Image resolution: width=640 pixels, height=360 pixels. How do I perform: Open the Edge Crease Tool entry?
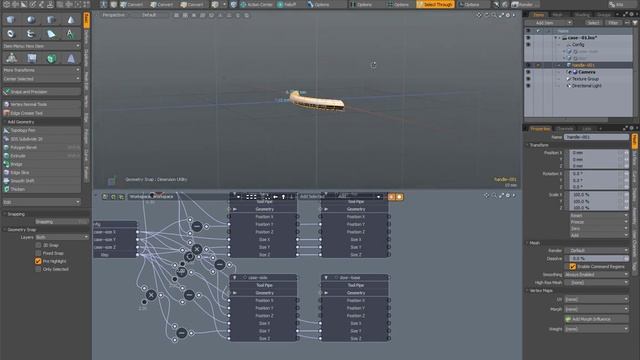point(41,113)
